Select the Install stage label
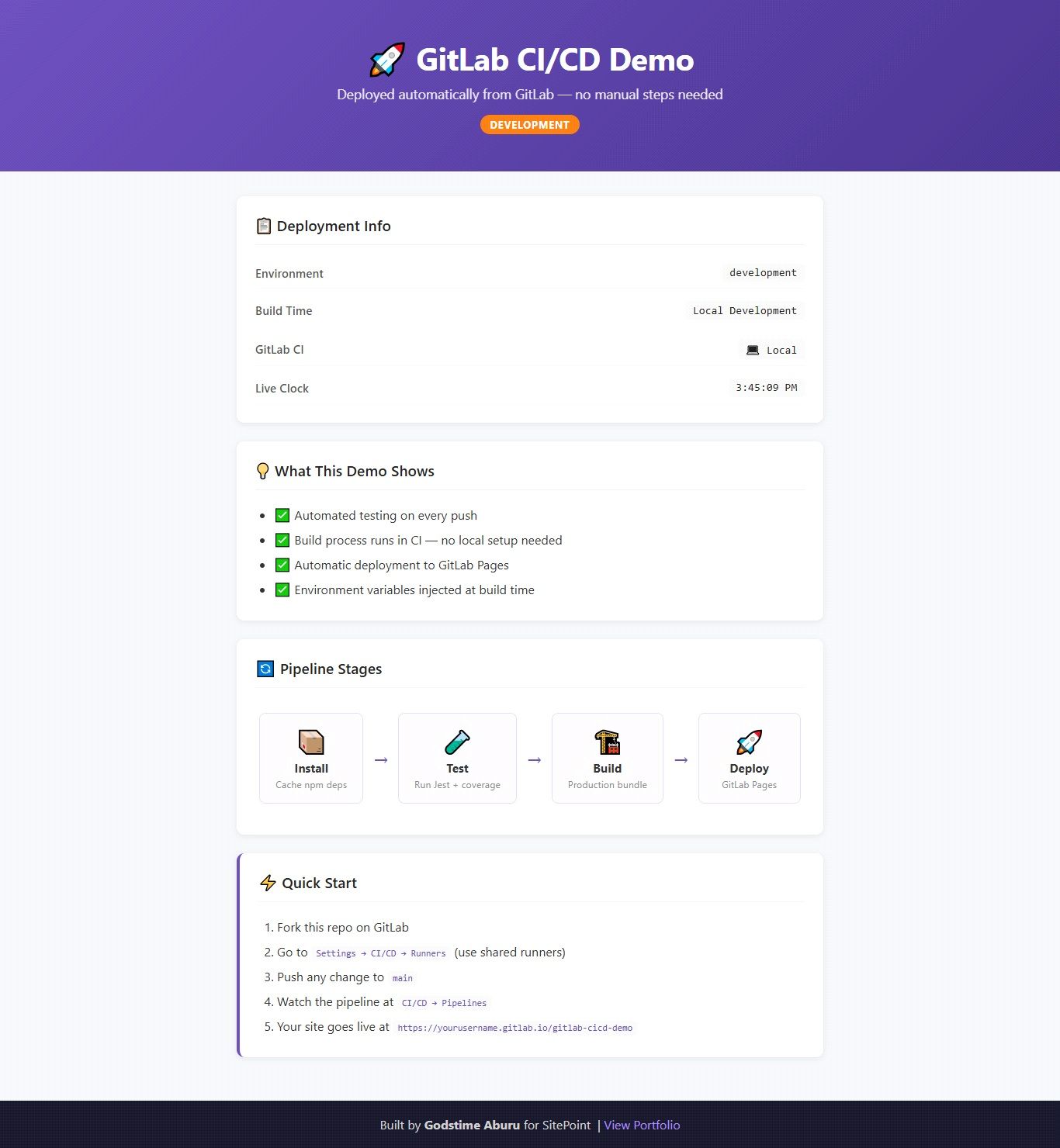1060x1148 pixels. [311, 768]
